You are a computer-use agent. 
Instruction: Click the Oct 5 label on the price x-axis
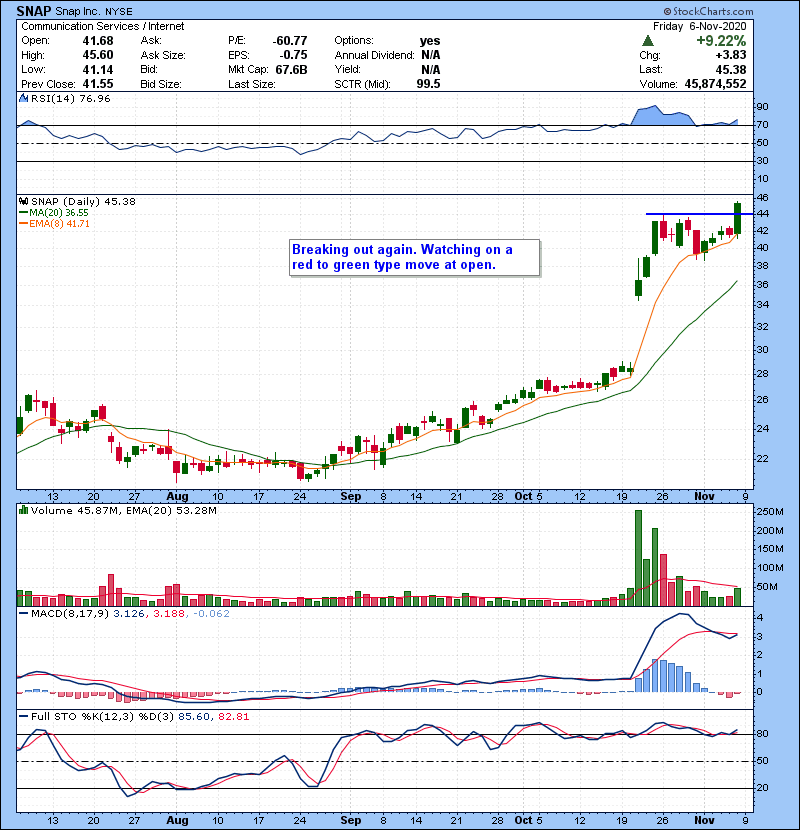(528, 497)
